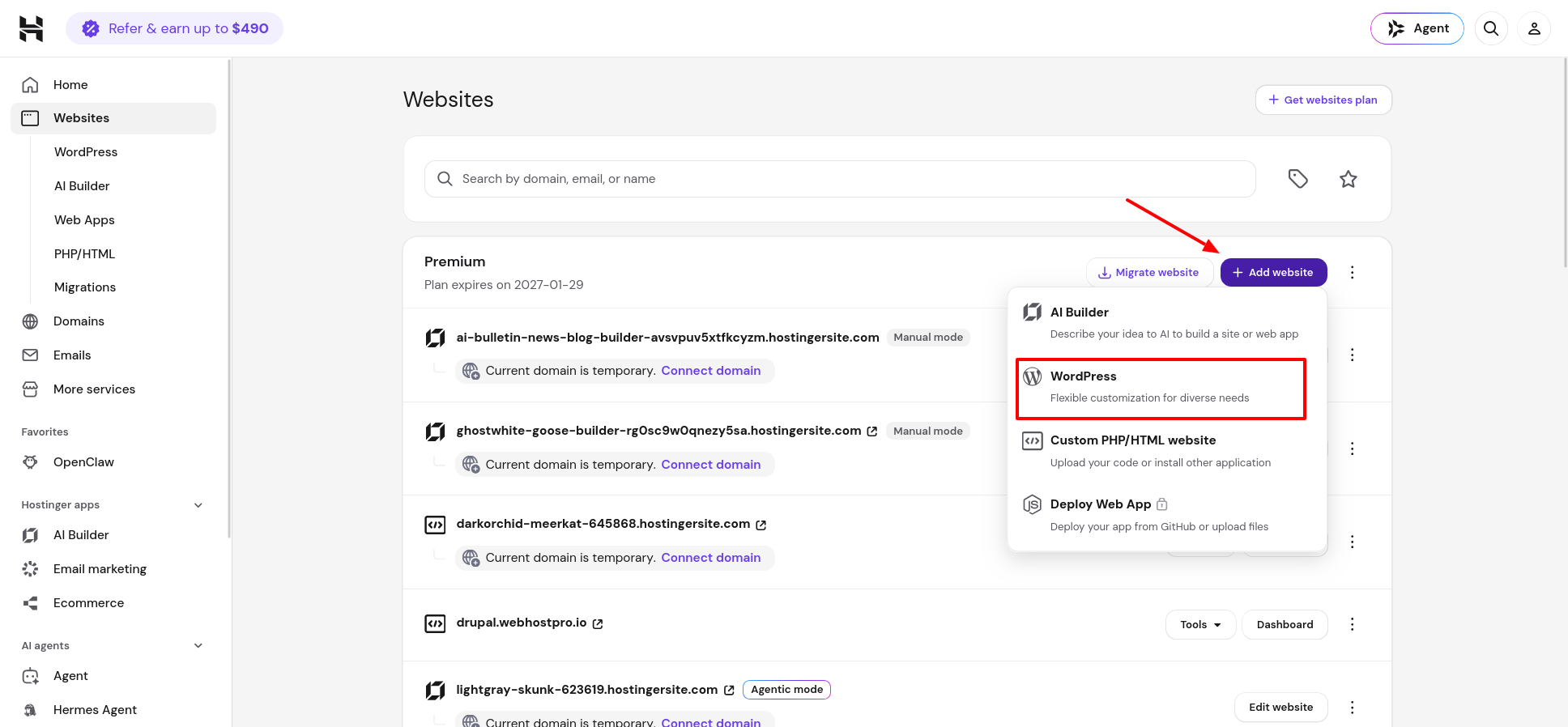This screenshot has height=727, width=1568.
Task: Open three-dot menu for Premium plan
Action: click(1352, 272)
